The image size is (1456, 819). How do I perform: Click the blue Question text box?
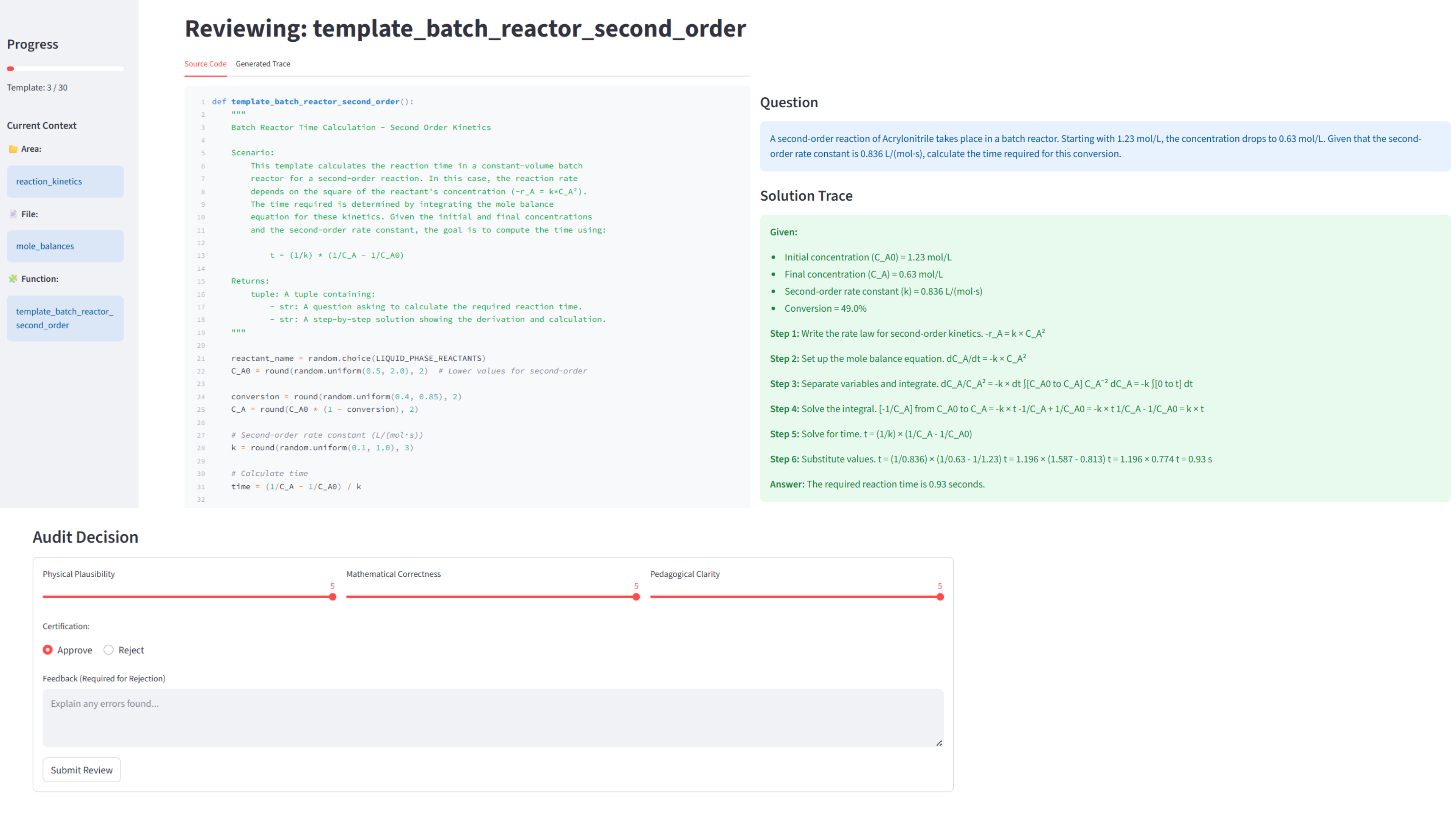click(x=1105, y=146)
